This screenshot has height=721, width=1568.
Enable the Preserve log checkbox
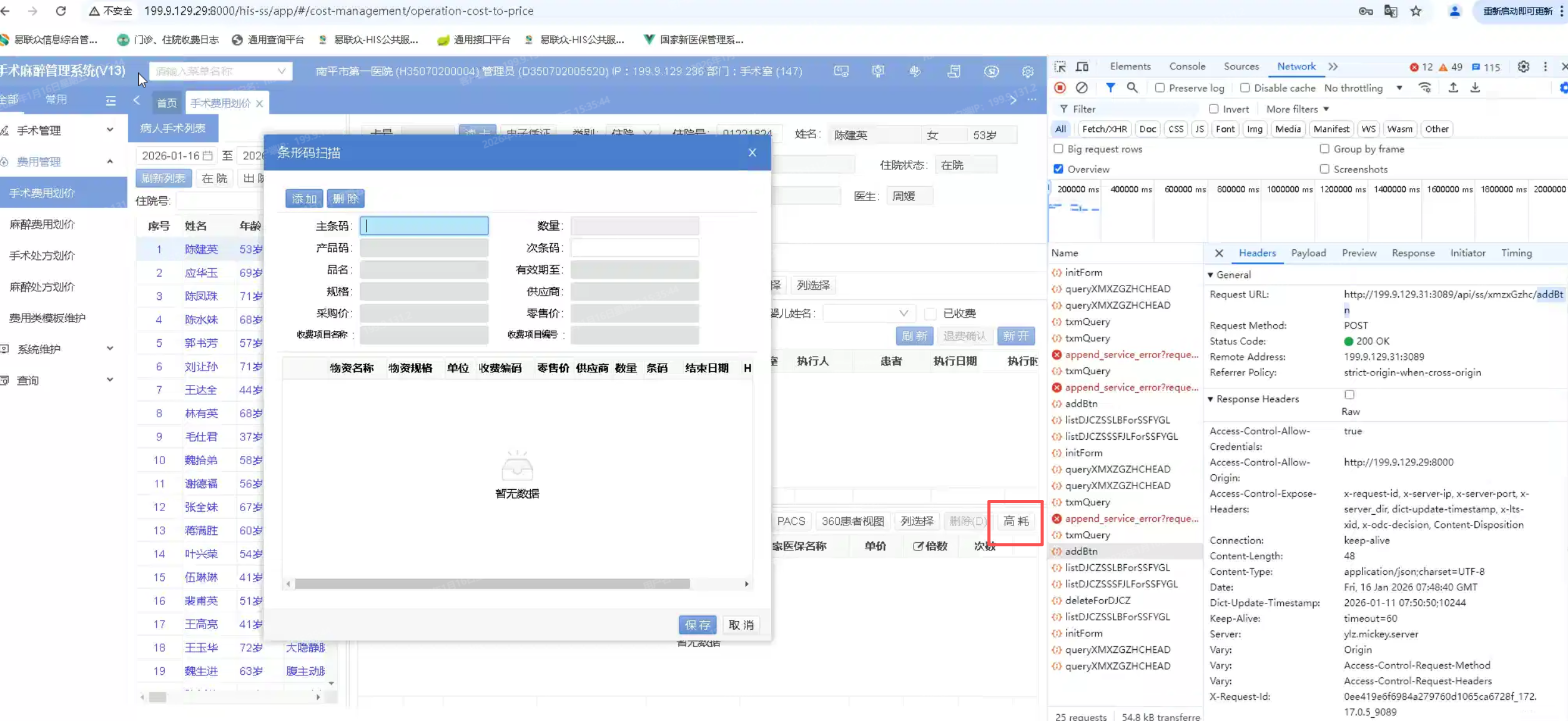pyautogui.click(x=1160, y=88)
